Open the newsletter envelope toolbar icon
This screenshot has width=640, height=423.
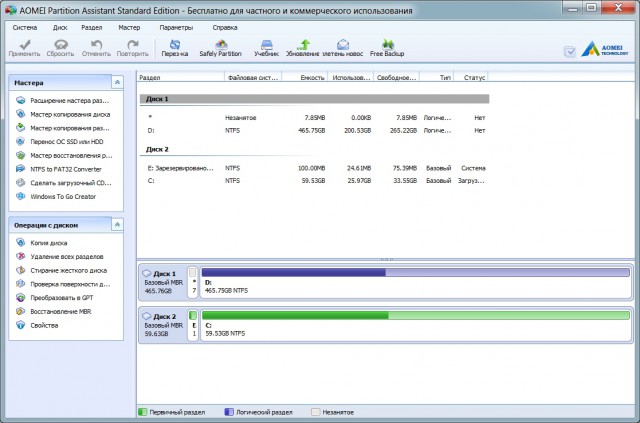coord(342,48)
